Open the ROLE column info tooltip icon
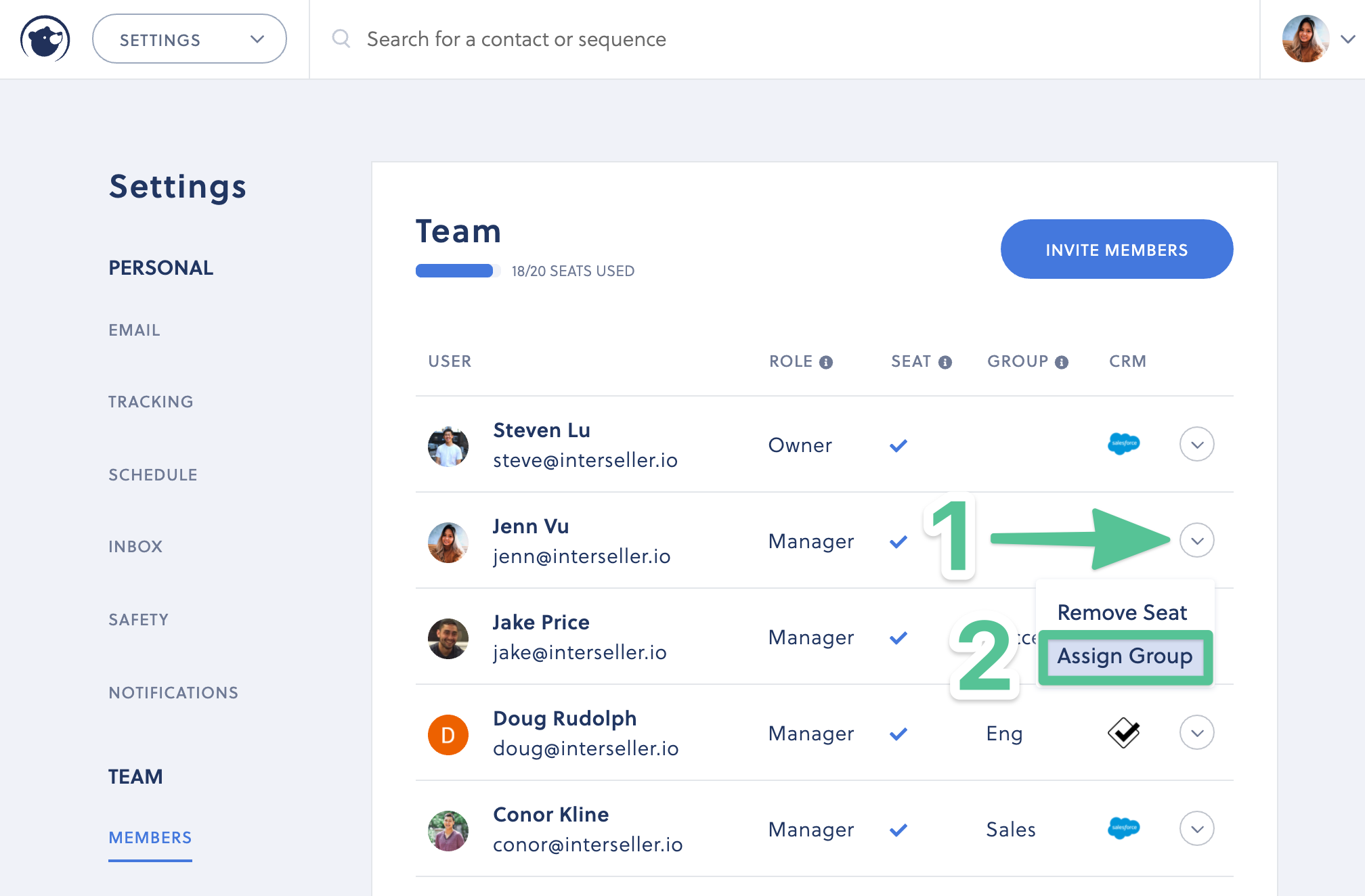1365x896 pixels. pos(827,361)
